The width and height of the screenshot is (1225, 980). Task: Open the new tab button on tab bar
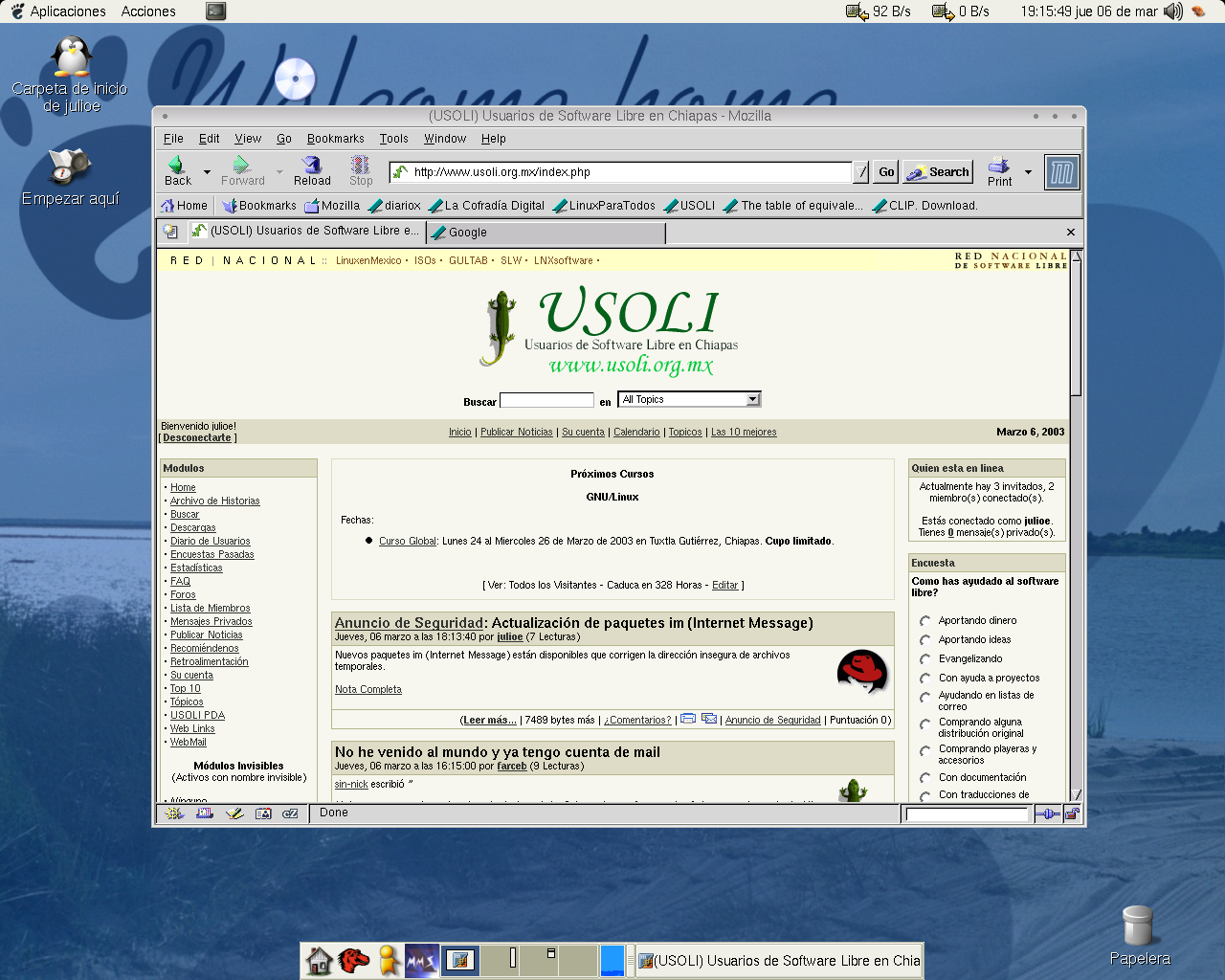tap(170, 232)
